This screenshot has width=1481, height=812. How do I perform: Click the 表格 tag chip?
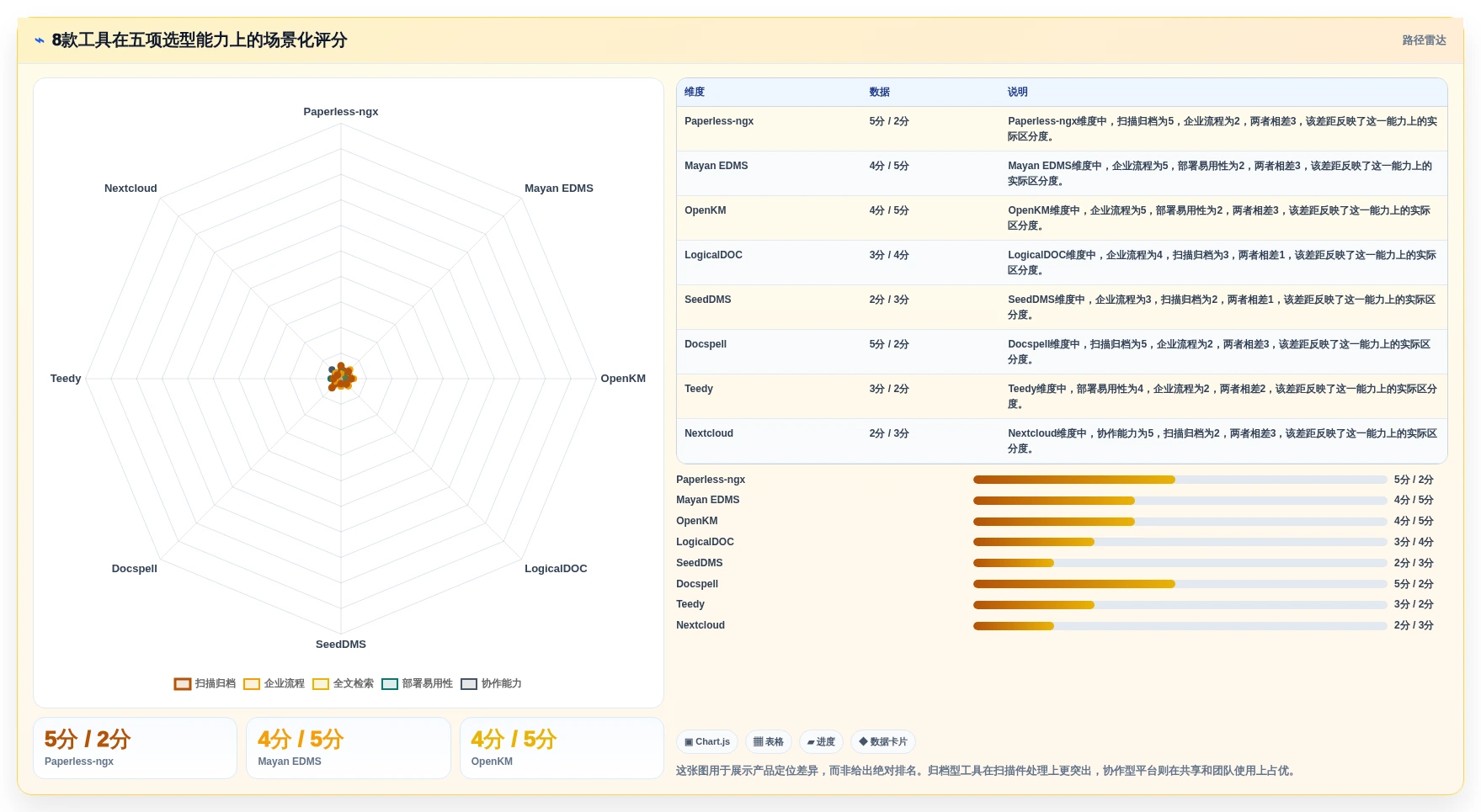click(x=768, y=741)
